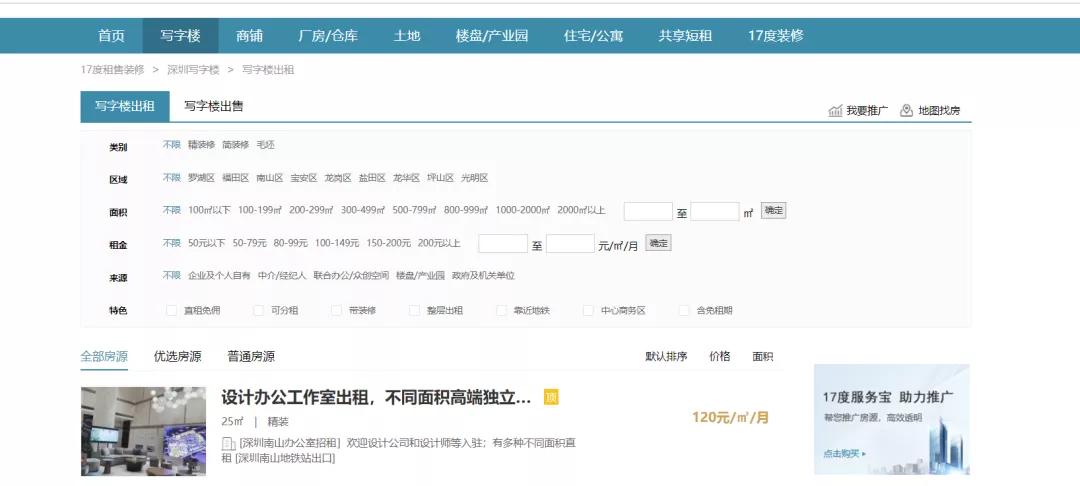
Task: Open the 厂房/仓库 navigation item
Action: coord(328,36)
